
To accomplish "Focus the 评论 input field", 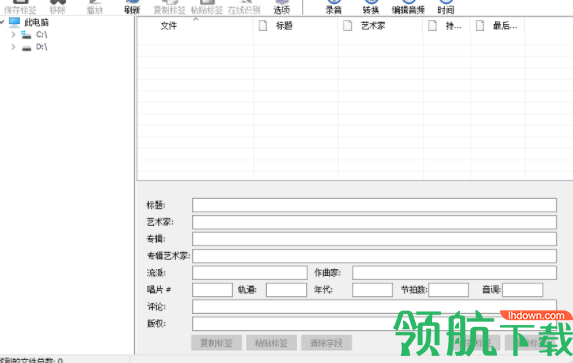I will (374, 307).
